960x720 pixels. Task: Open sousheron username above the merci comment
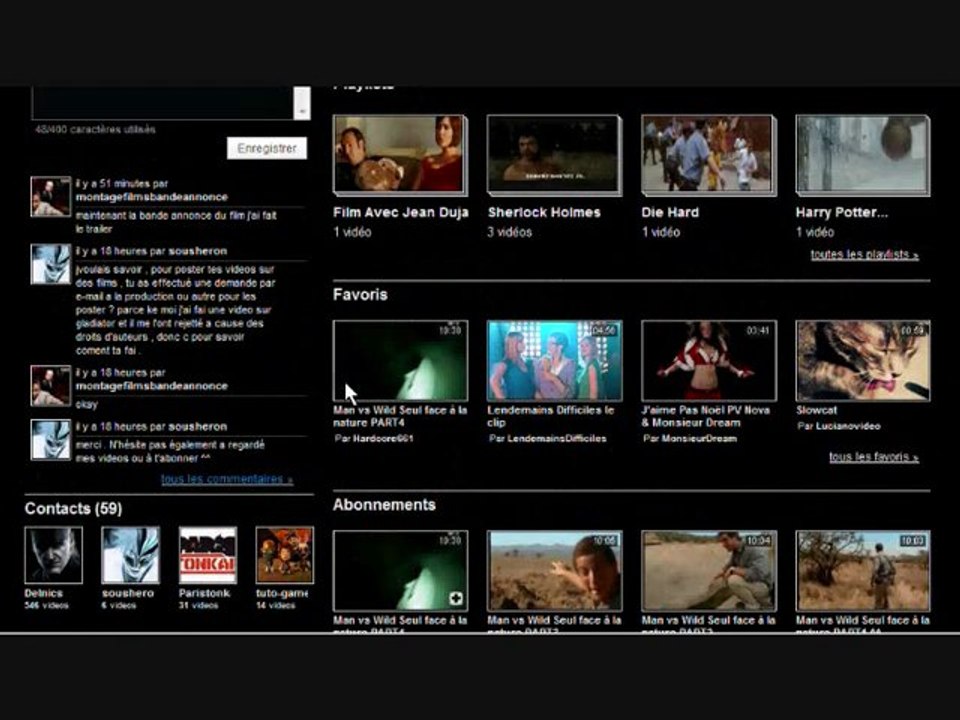[197, 426]
